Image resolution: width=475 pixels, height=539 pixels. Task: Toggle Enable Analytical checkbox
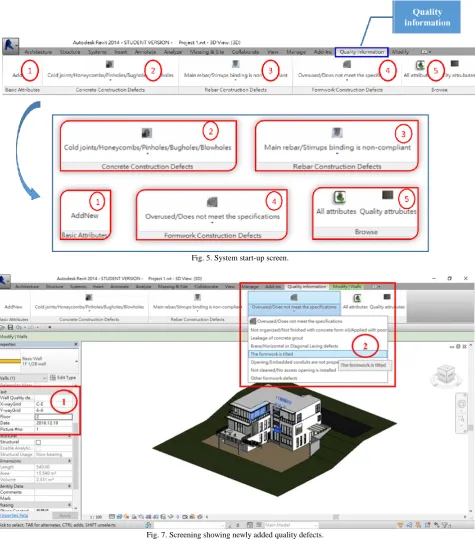coord(38,448)
